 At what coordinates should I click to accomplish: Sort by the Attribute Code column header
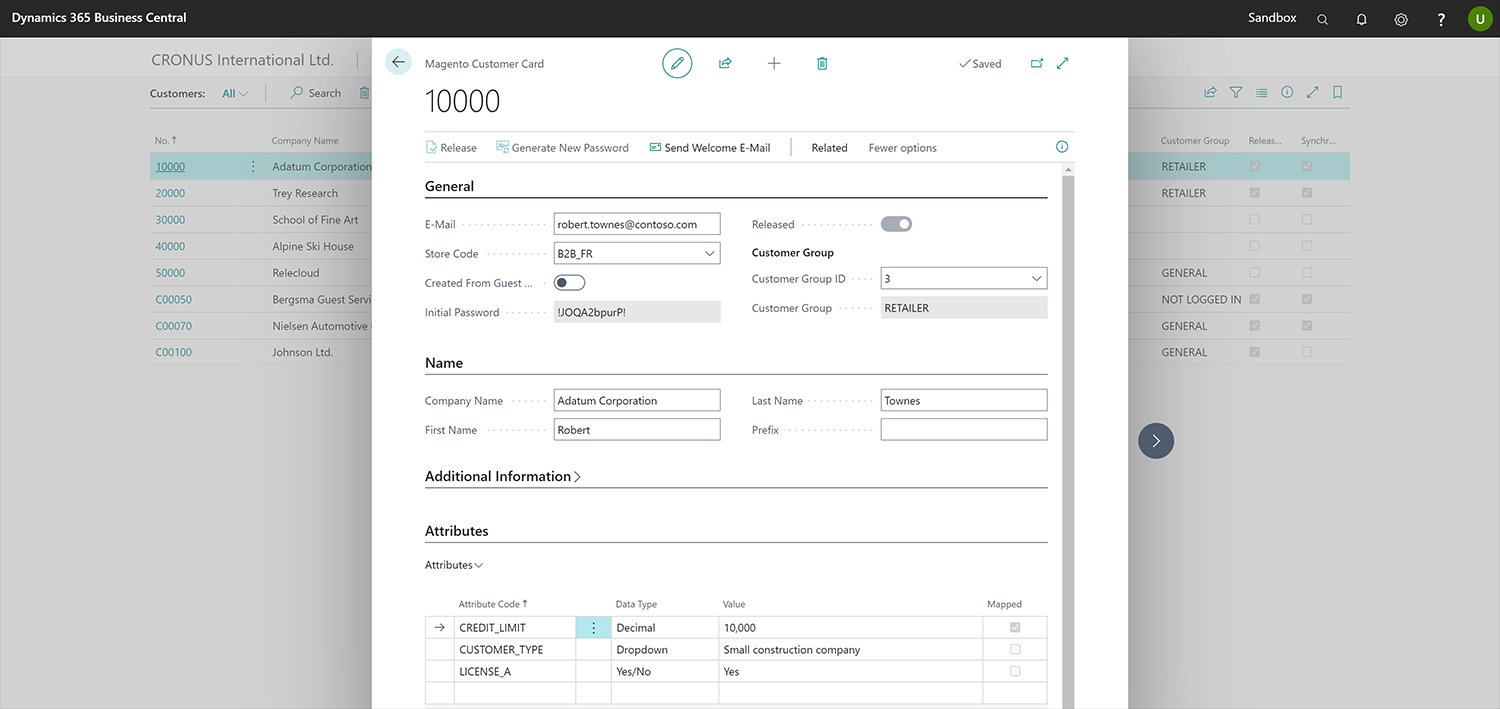click(493, 604)
